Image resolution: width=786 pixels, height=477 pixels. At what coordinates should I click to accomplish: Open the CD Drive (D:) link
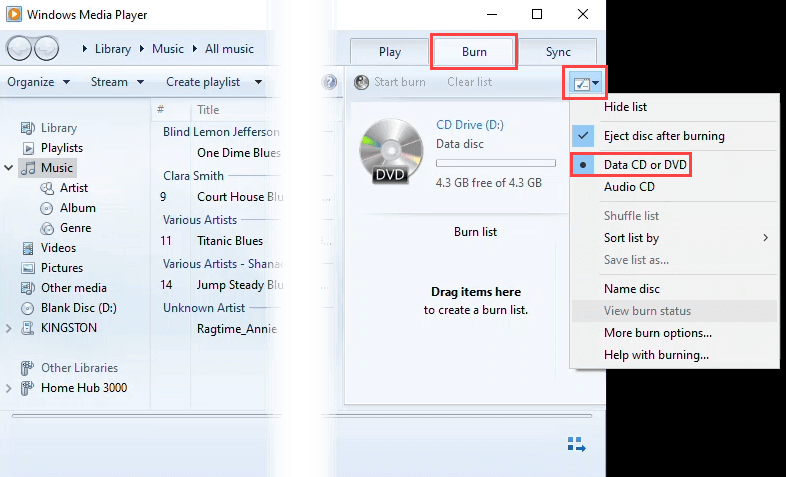470,125
